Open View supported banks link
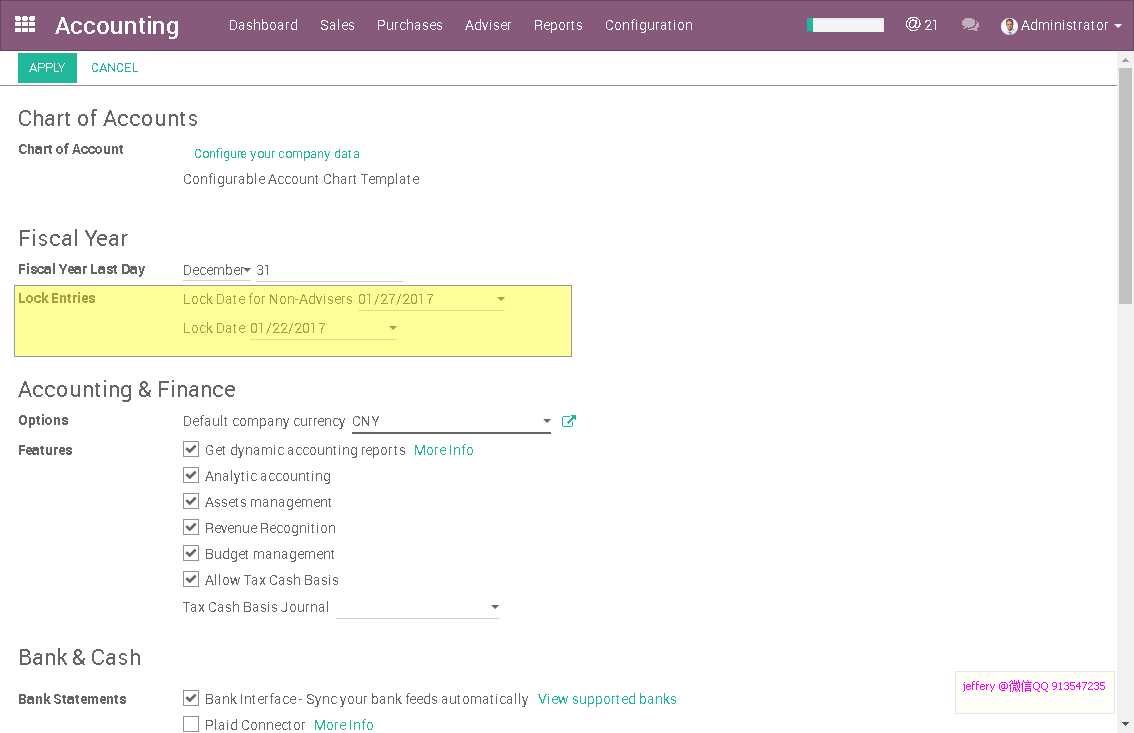The width and height of the screenshot is (1134, 733). (607, 699)
